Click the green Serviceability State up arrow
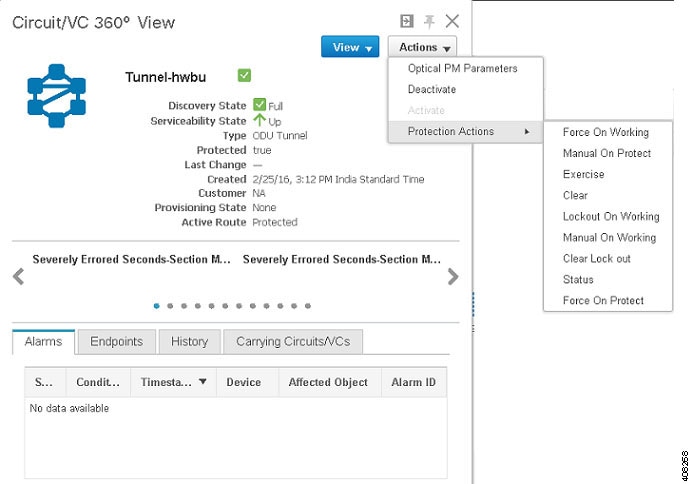The height and width of the screenshot is (484, 691). (260, 120)
